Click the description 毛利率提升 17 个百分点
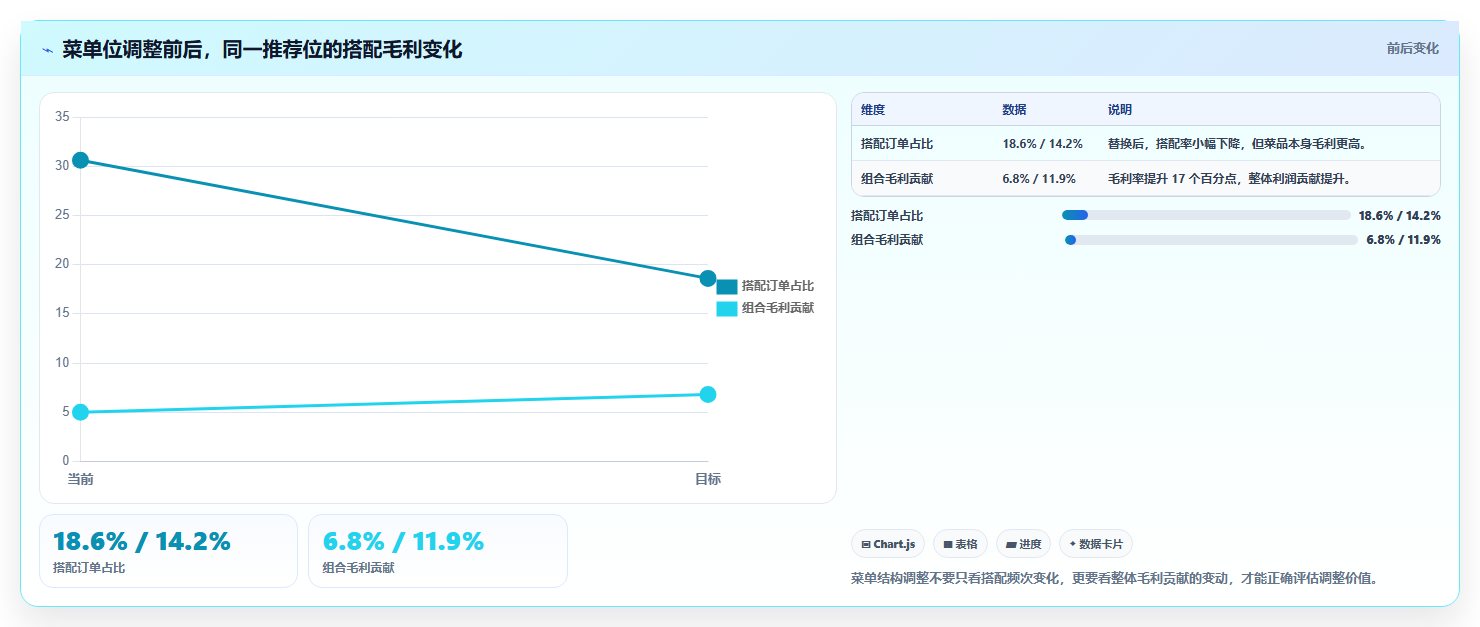1480x627 pixels. pos(1230,179)
